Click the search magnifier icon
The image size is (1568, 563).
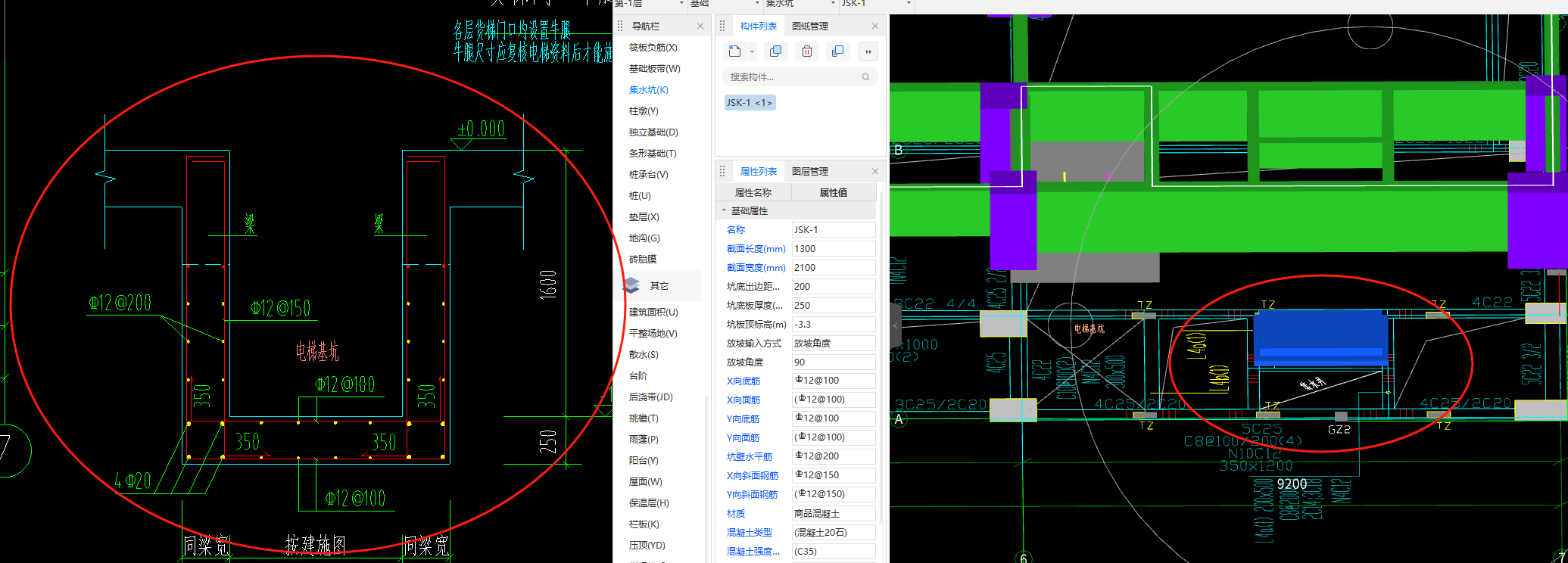click(x=865, y=76)
